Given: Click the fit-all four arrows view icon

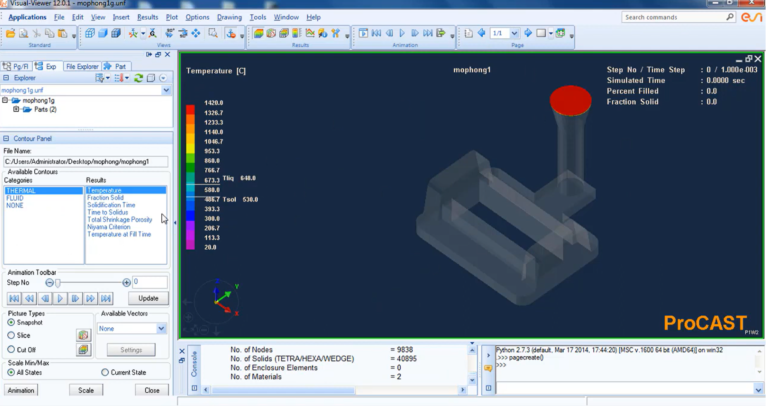Looking at the screenshot, I should 196,33.
